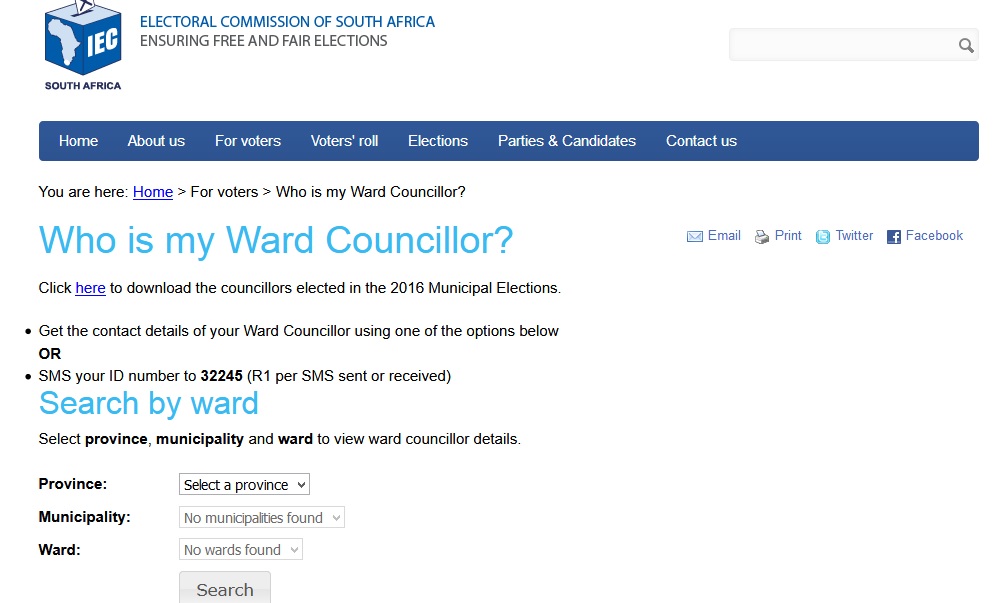
Task: Open the Municipality dropdown
Action: [x=262, y=518]
